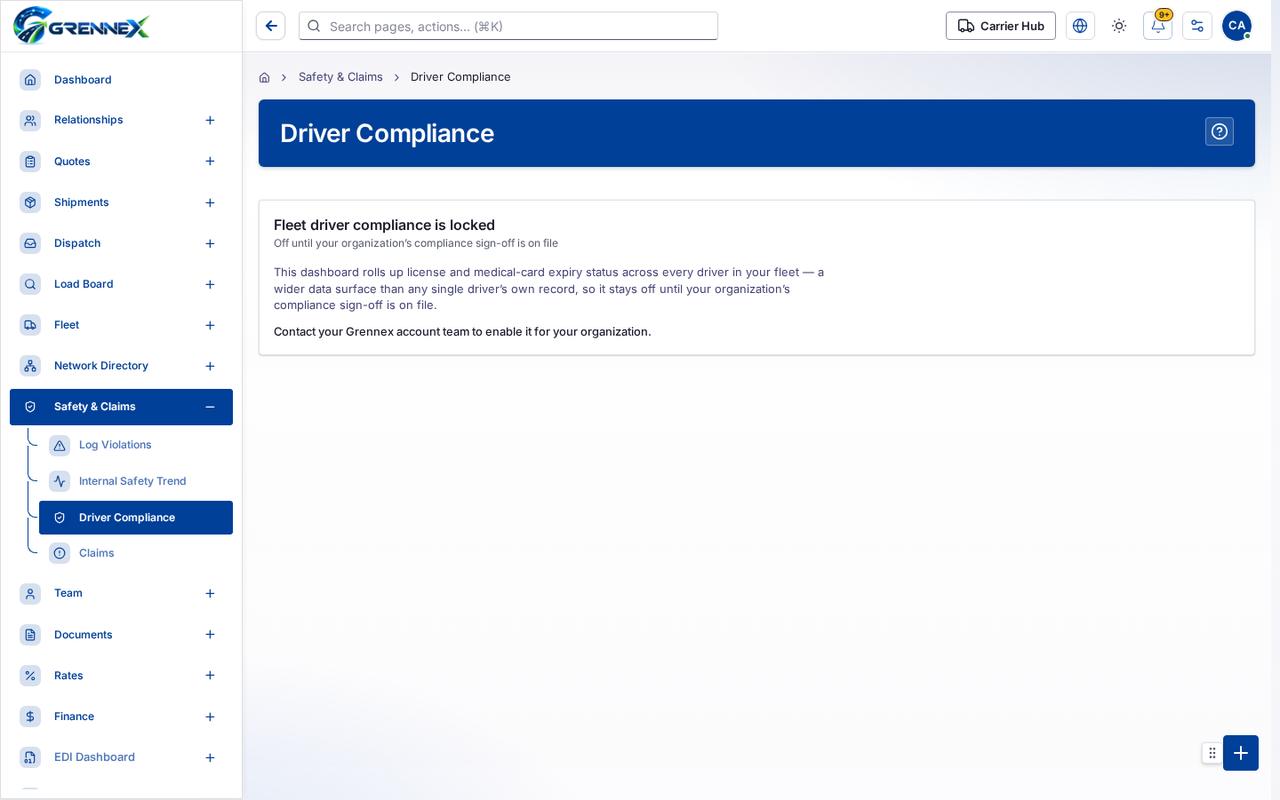Expand the Documents plus sign
1280x800 pixels.
coord(210,635)
